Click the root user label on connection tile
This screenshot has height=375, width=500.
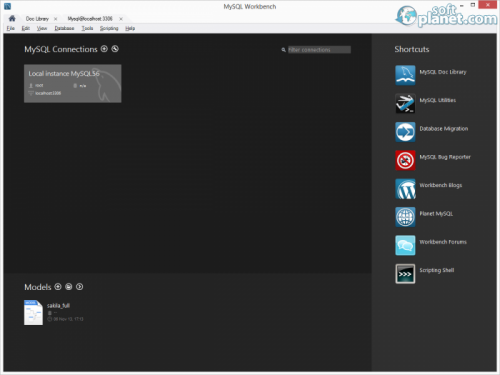coord(39,86)
